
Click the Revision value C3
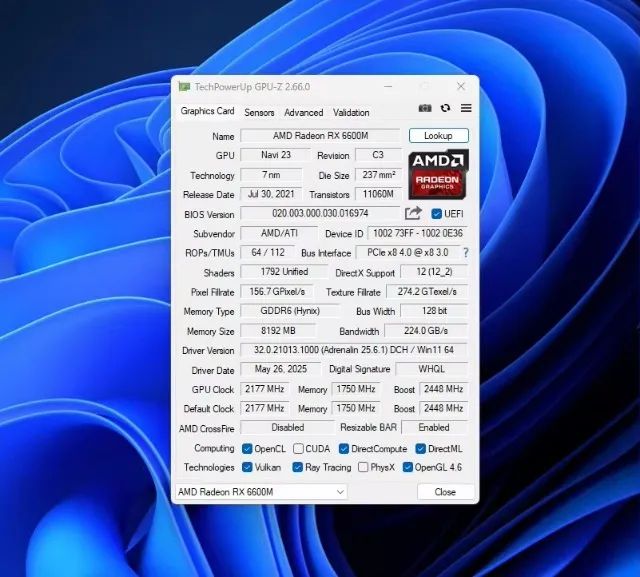[x=378, y=155]
